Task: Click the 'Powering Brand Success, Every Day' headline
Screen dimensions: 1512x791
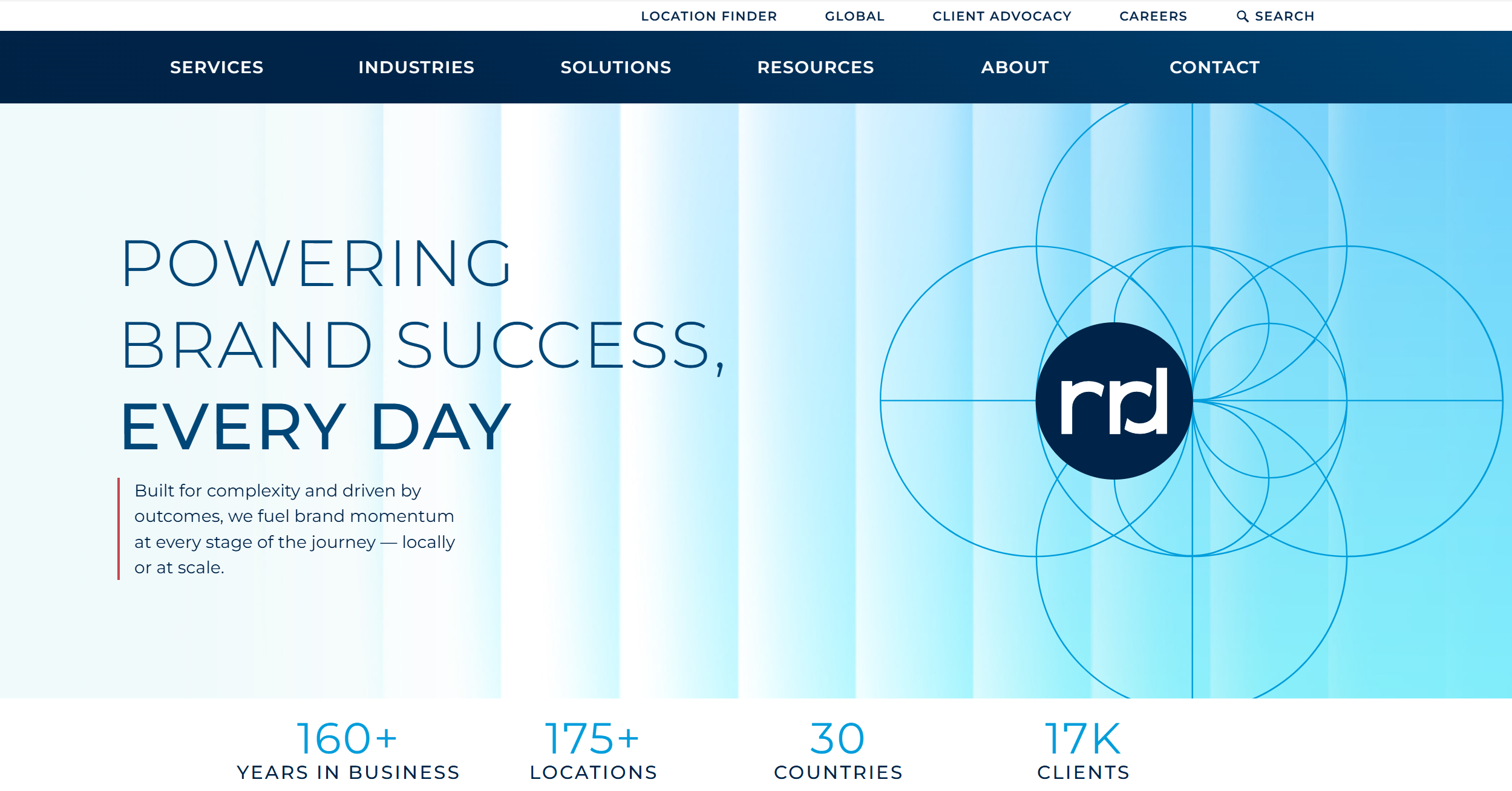Action: 423,345
